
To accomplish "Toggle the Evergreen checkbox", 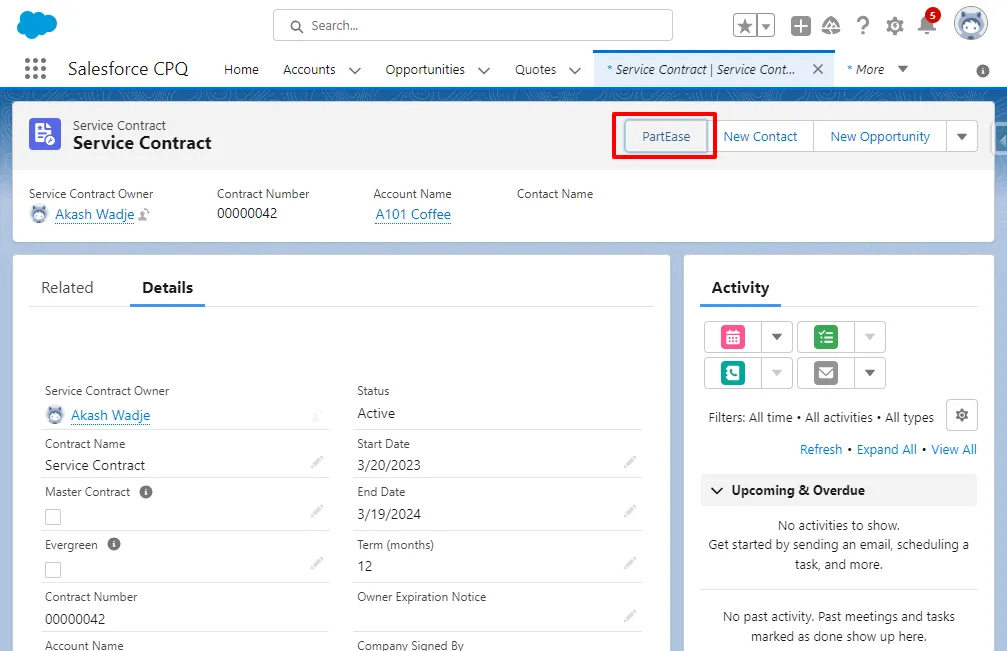I will pos(53,569).
